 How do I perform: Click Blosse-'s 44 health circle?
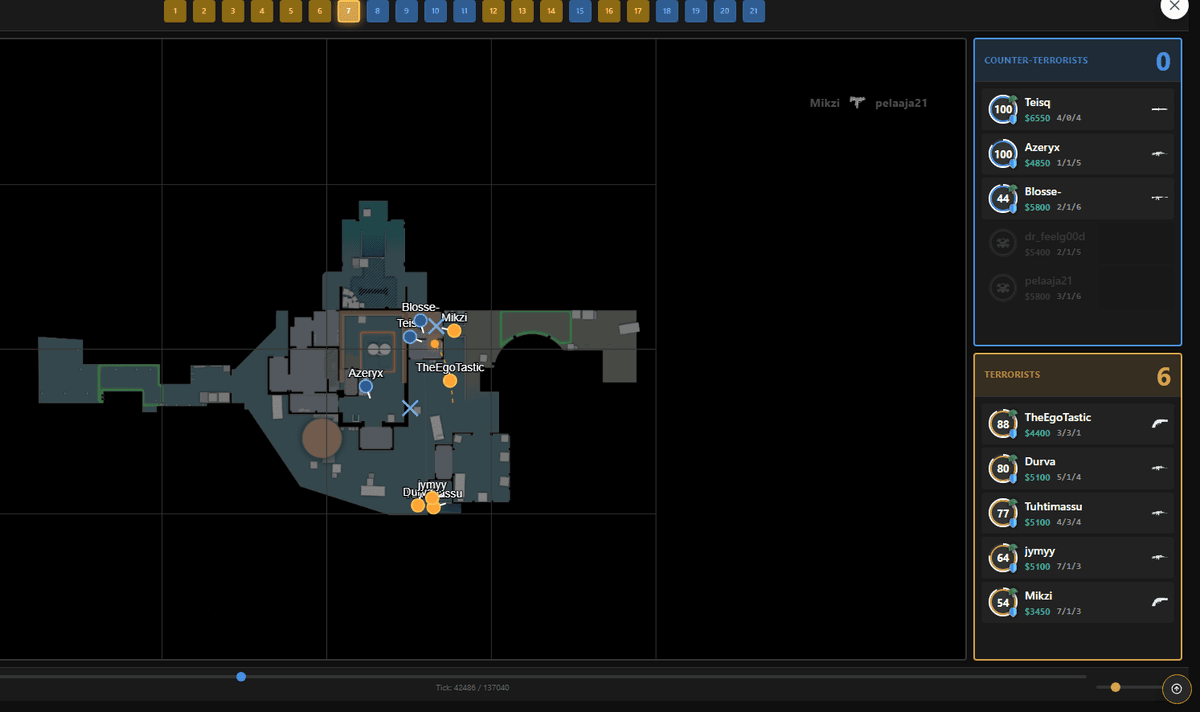click(x=1003, y=198)
